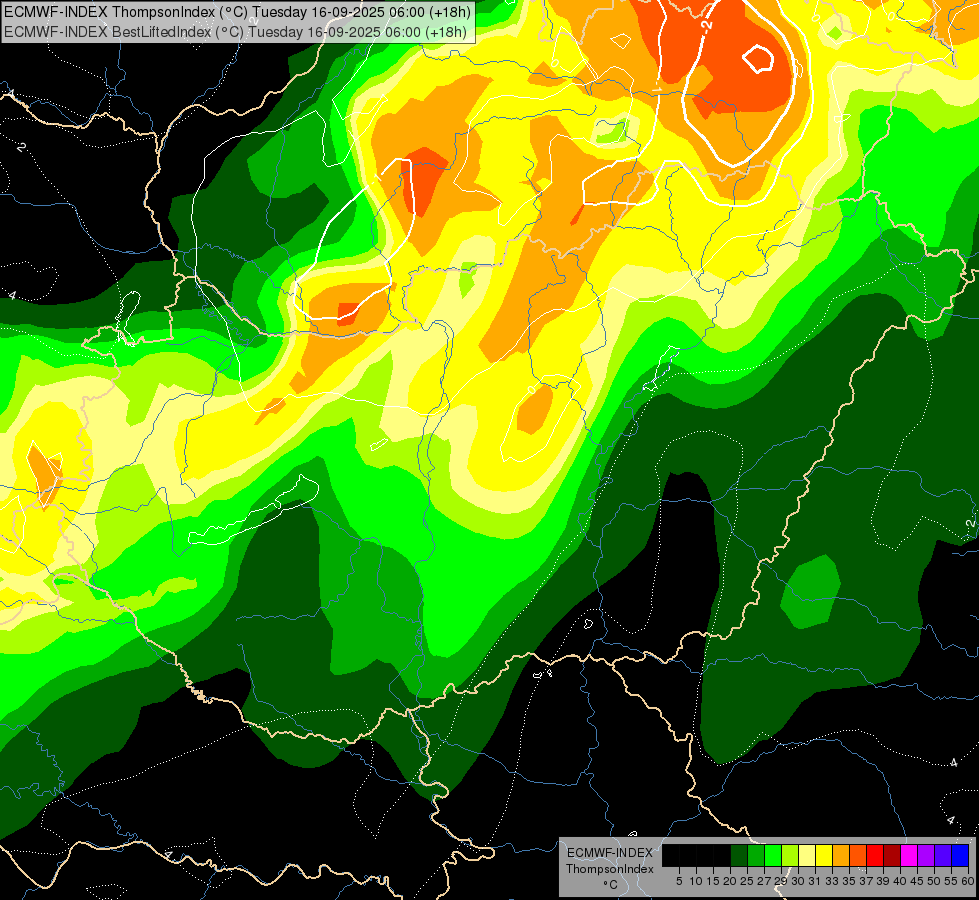The image size is (979, 900).
Task: Select the blue 55–60 legend swatch
Action: click(x=960, y=855)
